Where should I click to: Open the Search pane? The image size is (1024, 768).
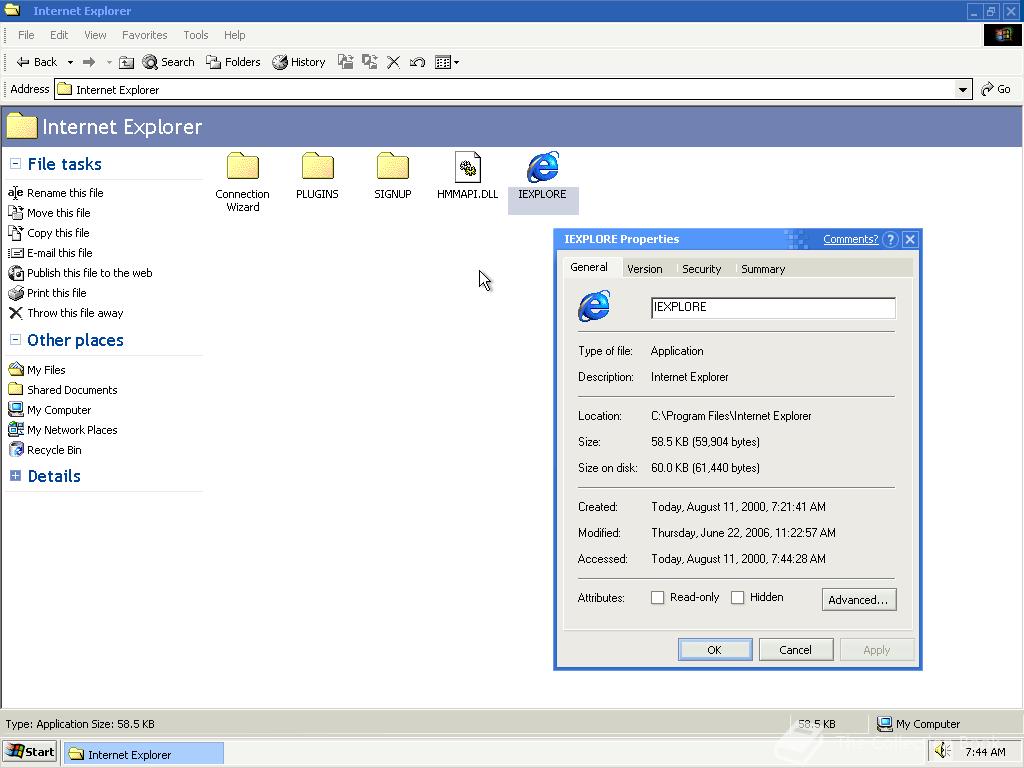coord(168,62)
